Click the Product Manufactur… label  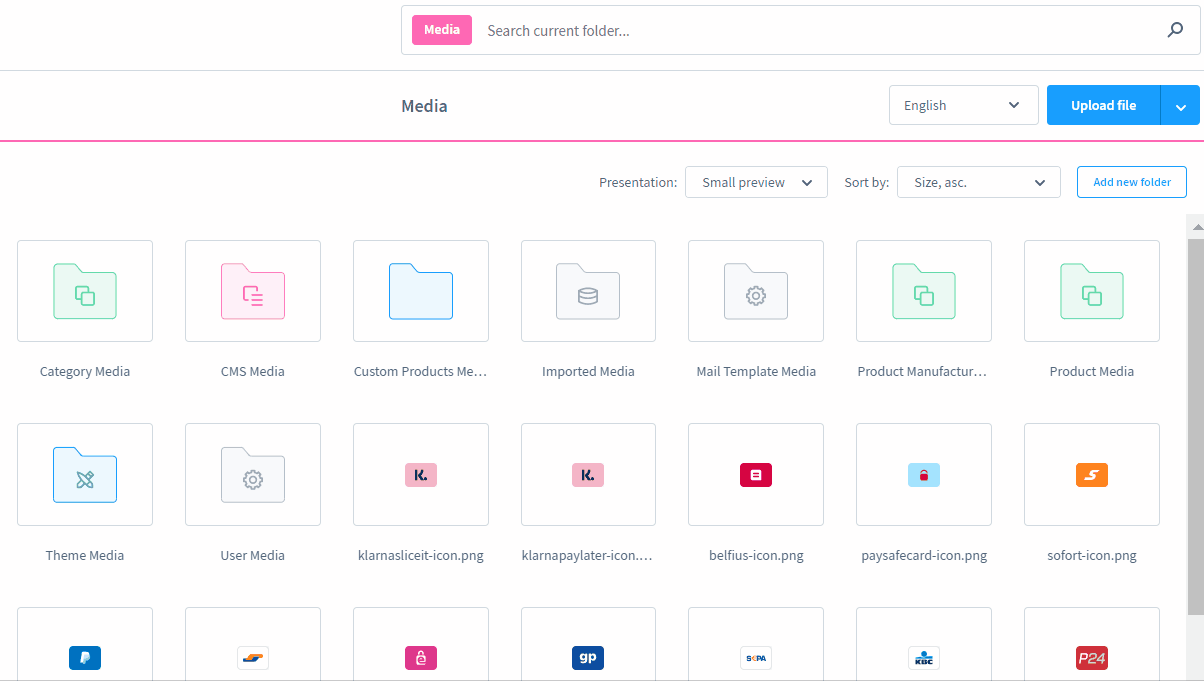click(923, 371)
